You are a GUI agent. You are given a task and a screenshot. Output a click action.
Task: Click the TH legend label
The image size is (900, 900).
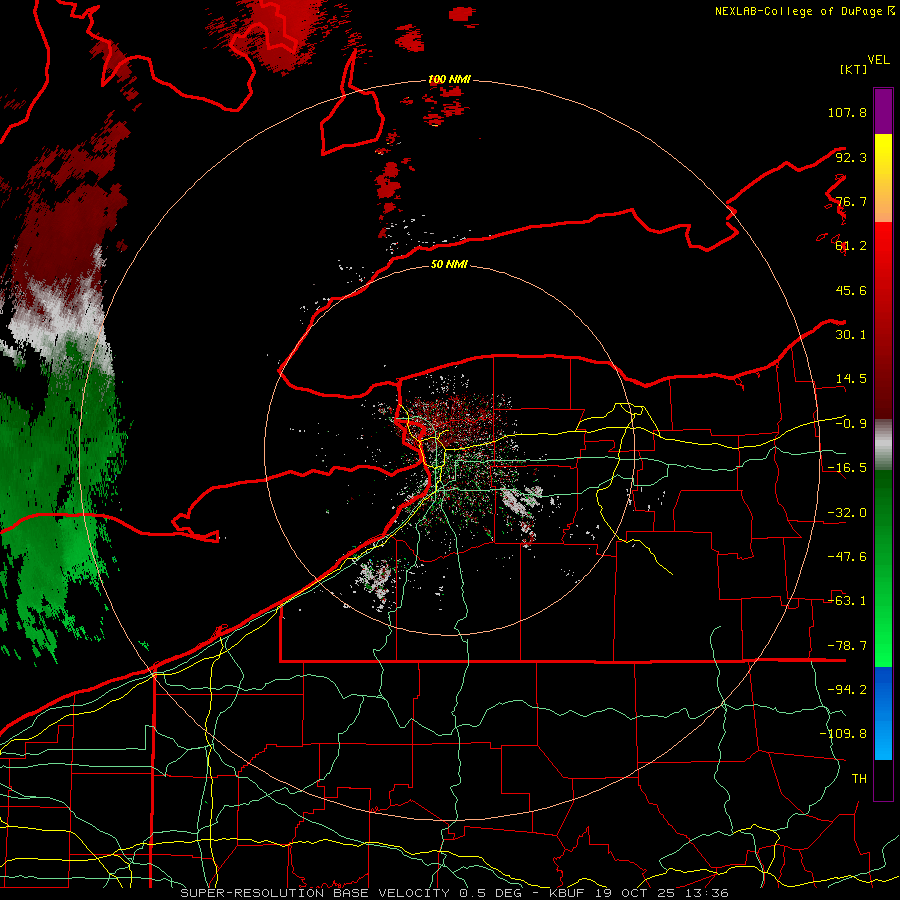(x=859, y=778)
